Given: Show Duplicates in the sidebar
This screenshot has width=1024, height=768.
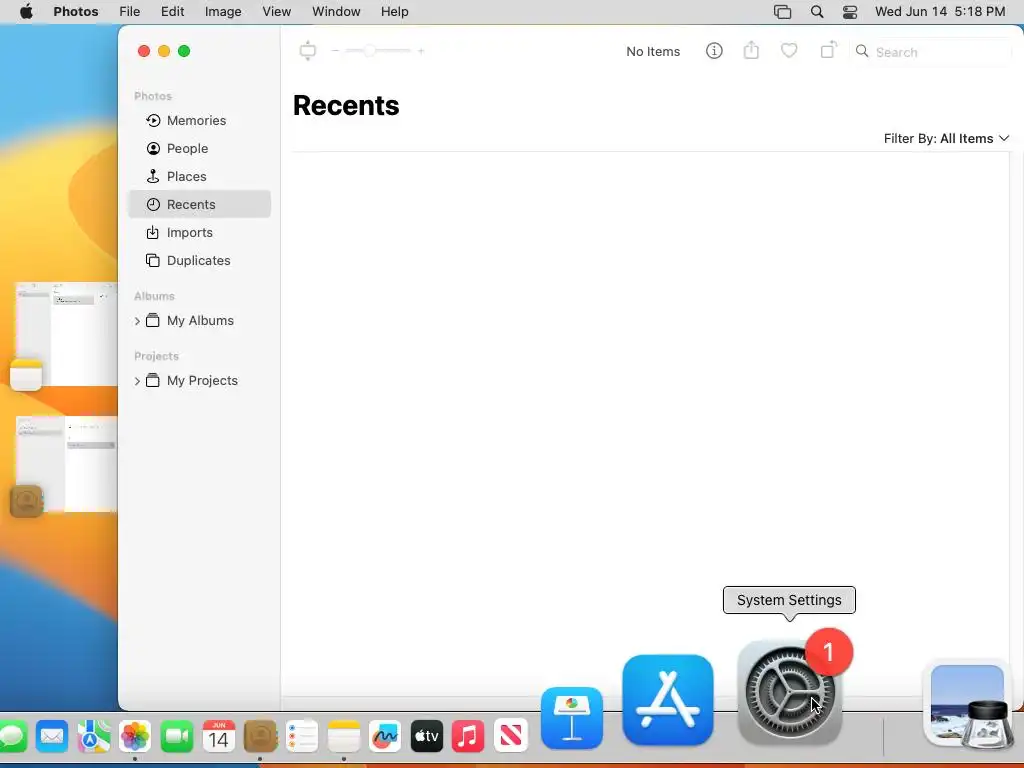Looking at the screenshot, I should click(x=199, y=261).
